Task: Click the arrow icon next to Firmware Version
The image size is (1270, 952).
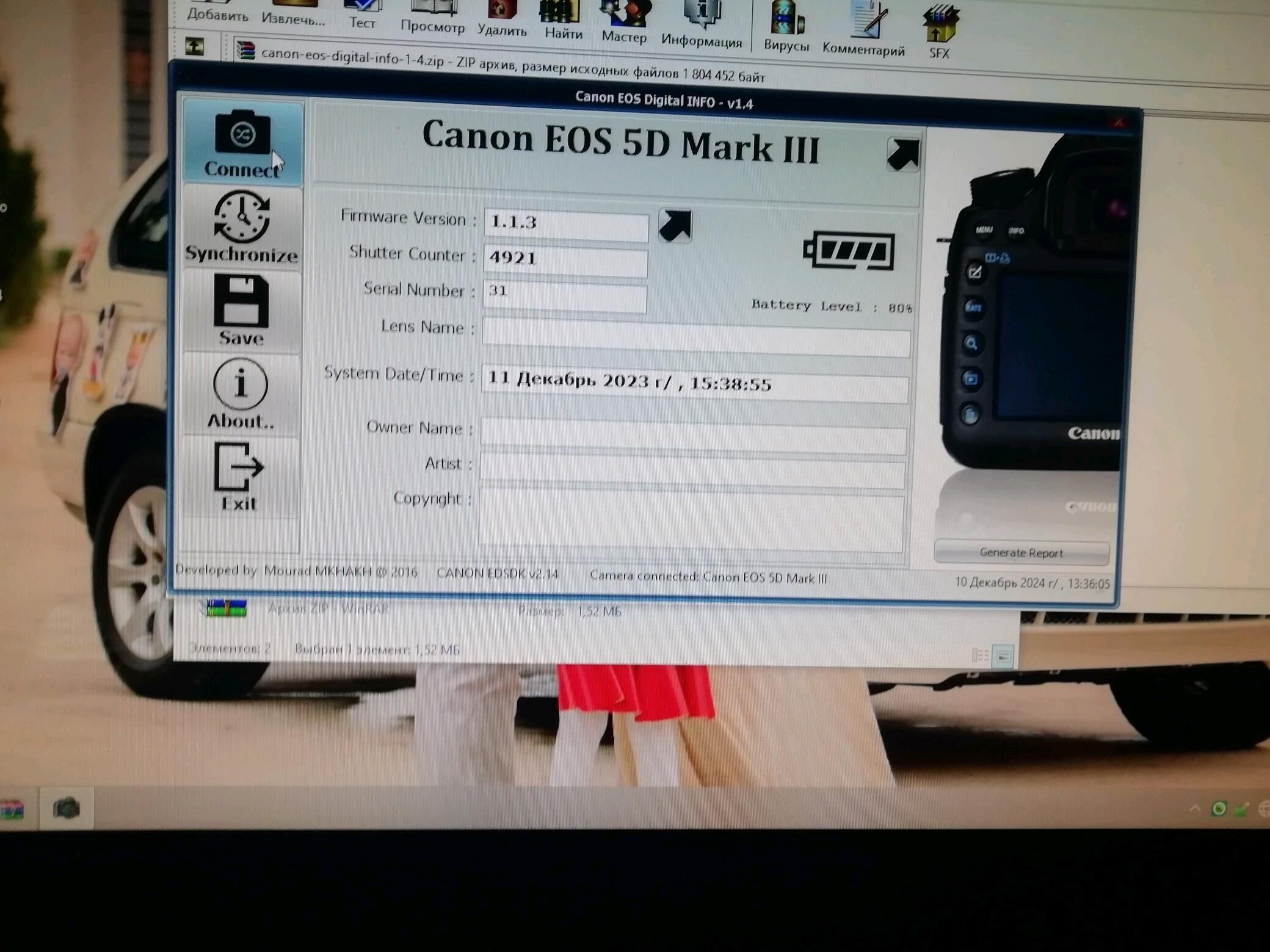Action: pos(675,226)
